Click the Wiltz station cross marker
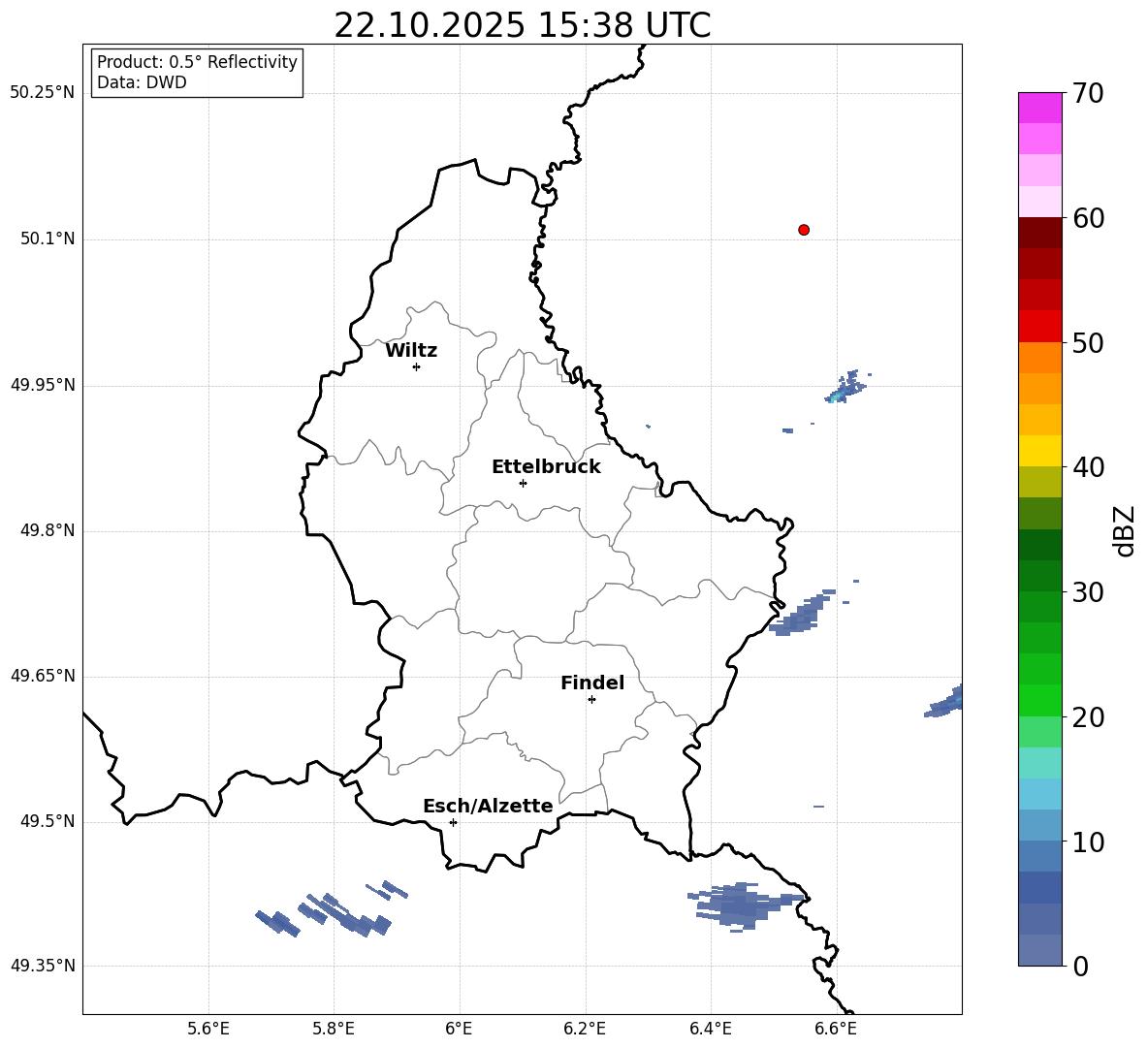 417,366
